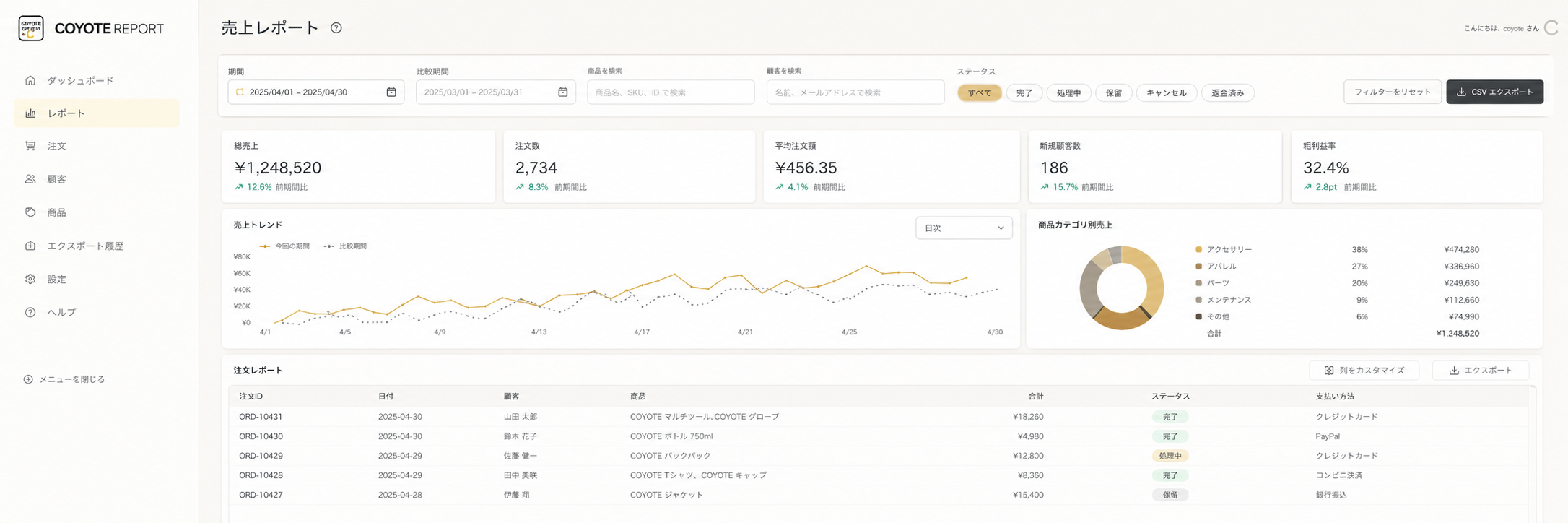Open the 期間 date range picker
The width and height of the screenshot is (1568, 523).
(x=316, y=92)
